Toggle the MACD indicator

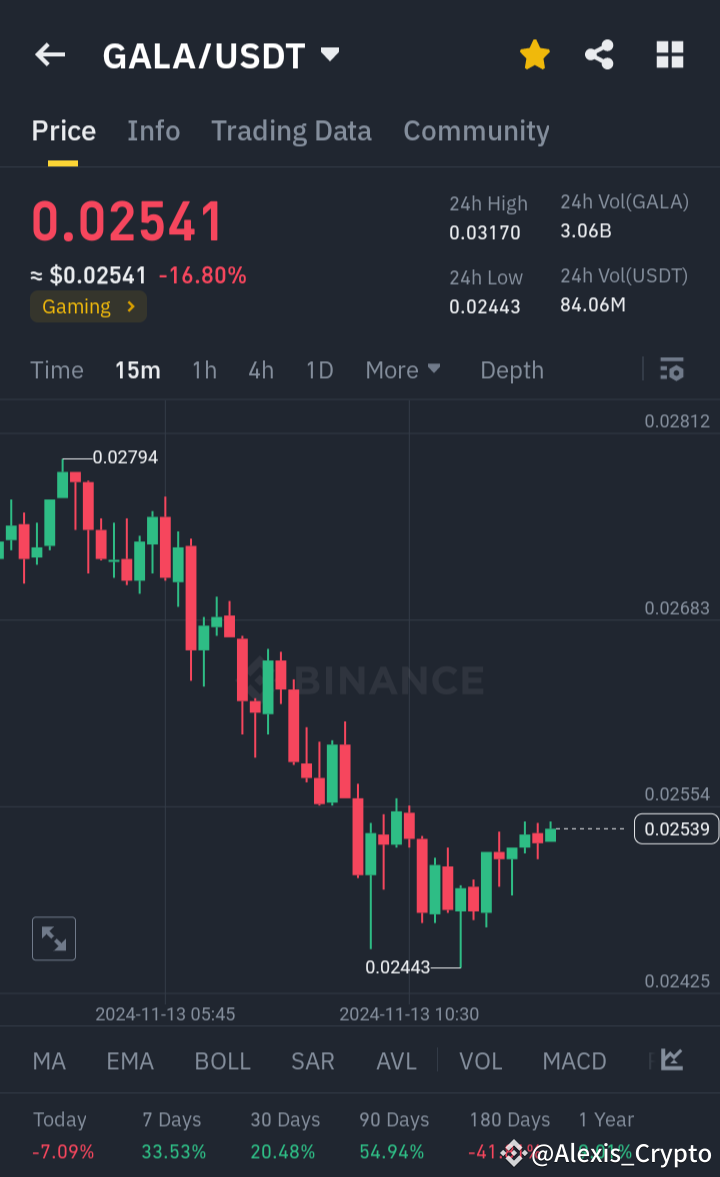[x=574, y=1060]
